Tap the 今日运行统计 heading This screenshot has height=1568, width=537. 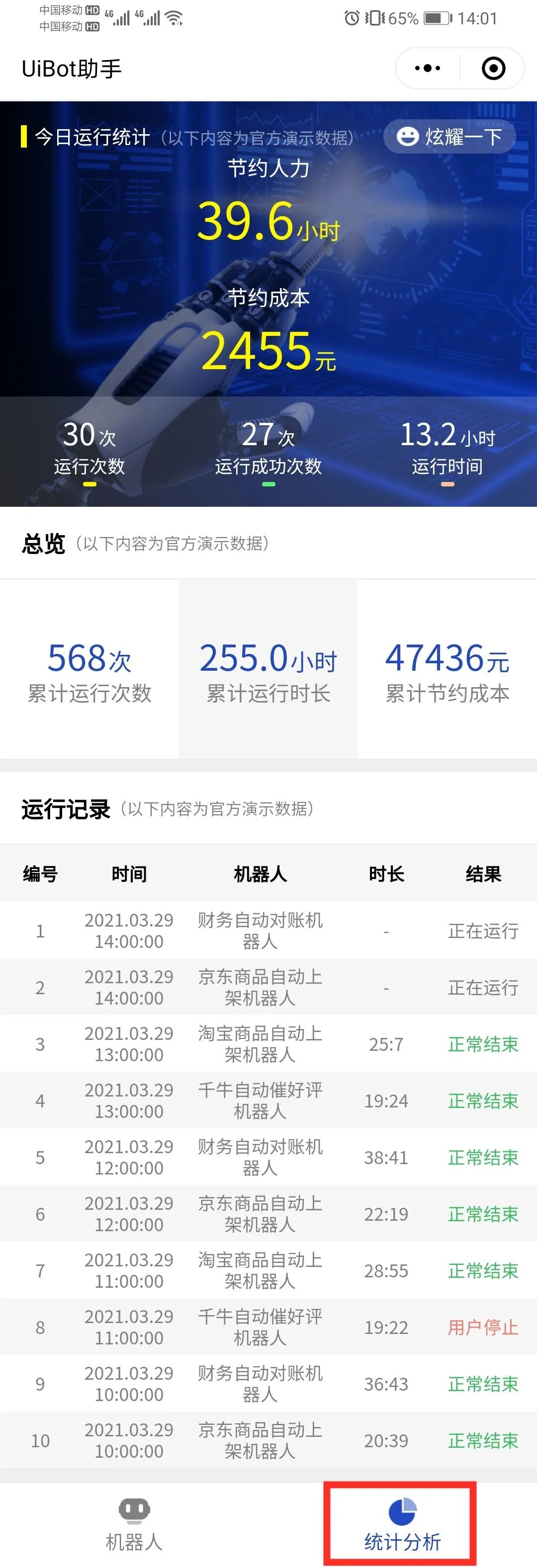(x=91, y=137)
